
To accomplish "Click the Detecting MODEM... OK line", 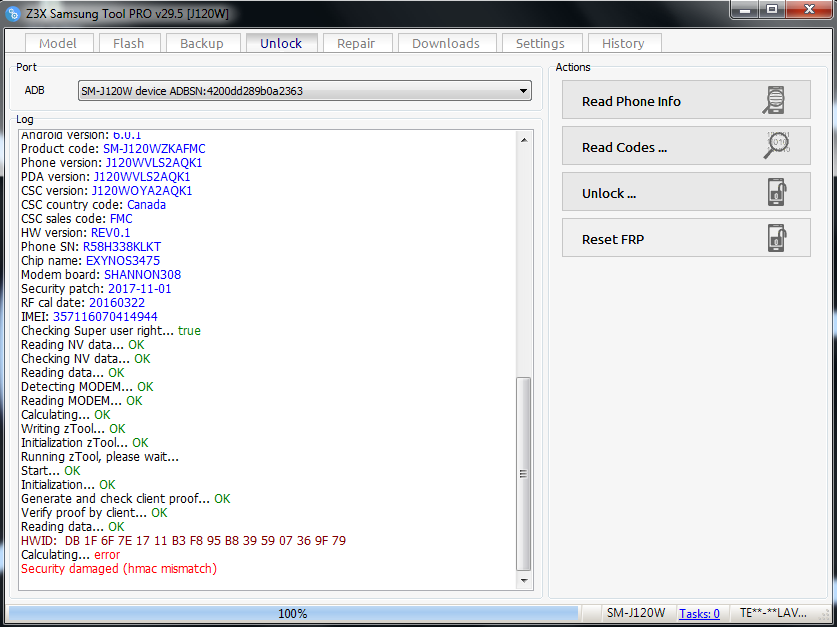I will (x=87, y=387).
